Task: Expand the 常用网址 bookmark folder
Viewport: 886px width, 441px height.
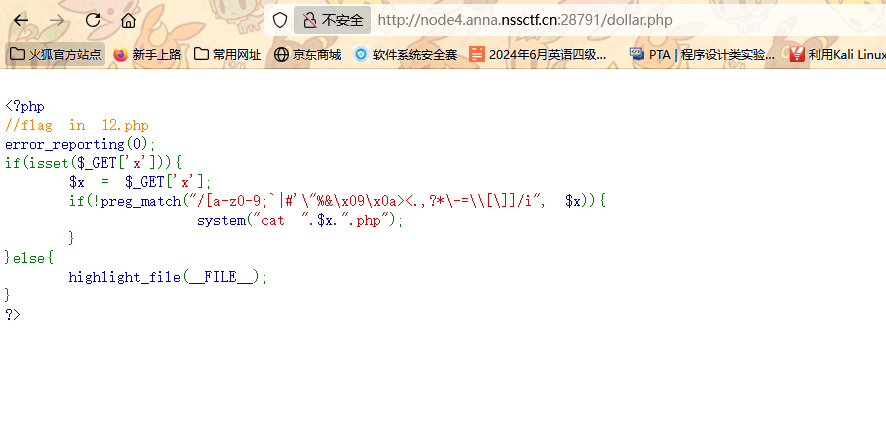Action: click(227, 54)
